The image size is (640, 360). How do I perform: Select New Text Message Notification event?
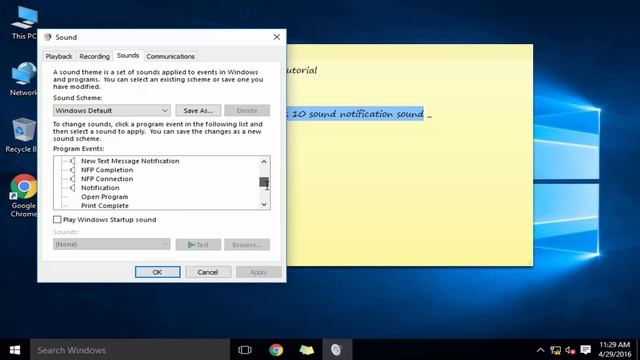tap(130, 161)
